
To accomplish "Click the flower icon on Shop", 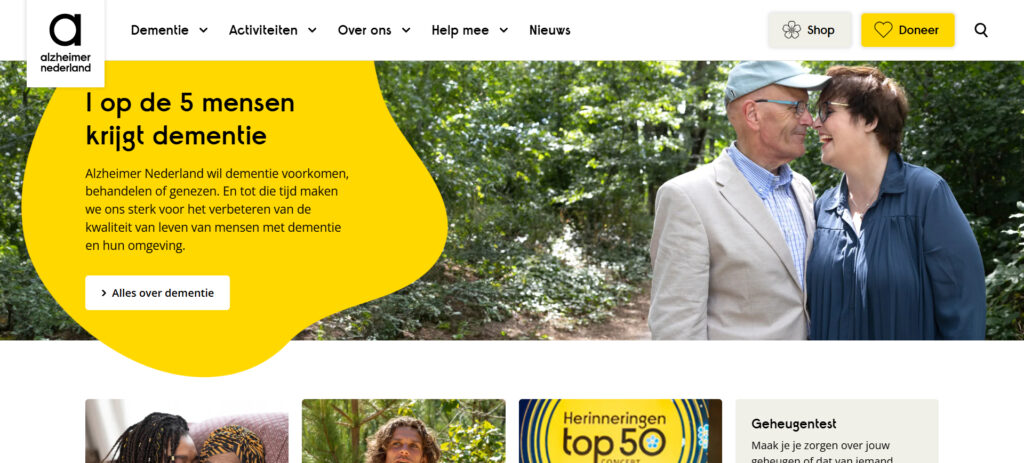I will [x=792, y=30].
